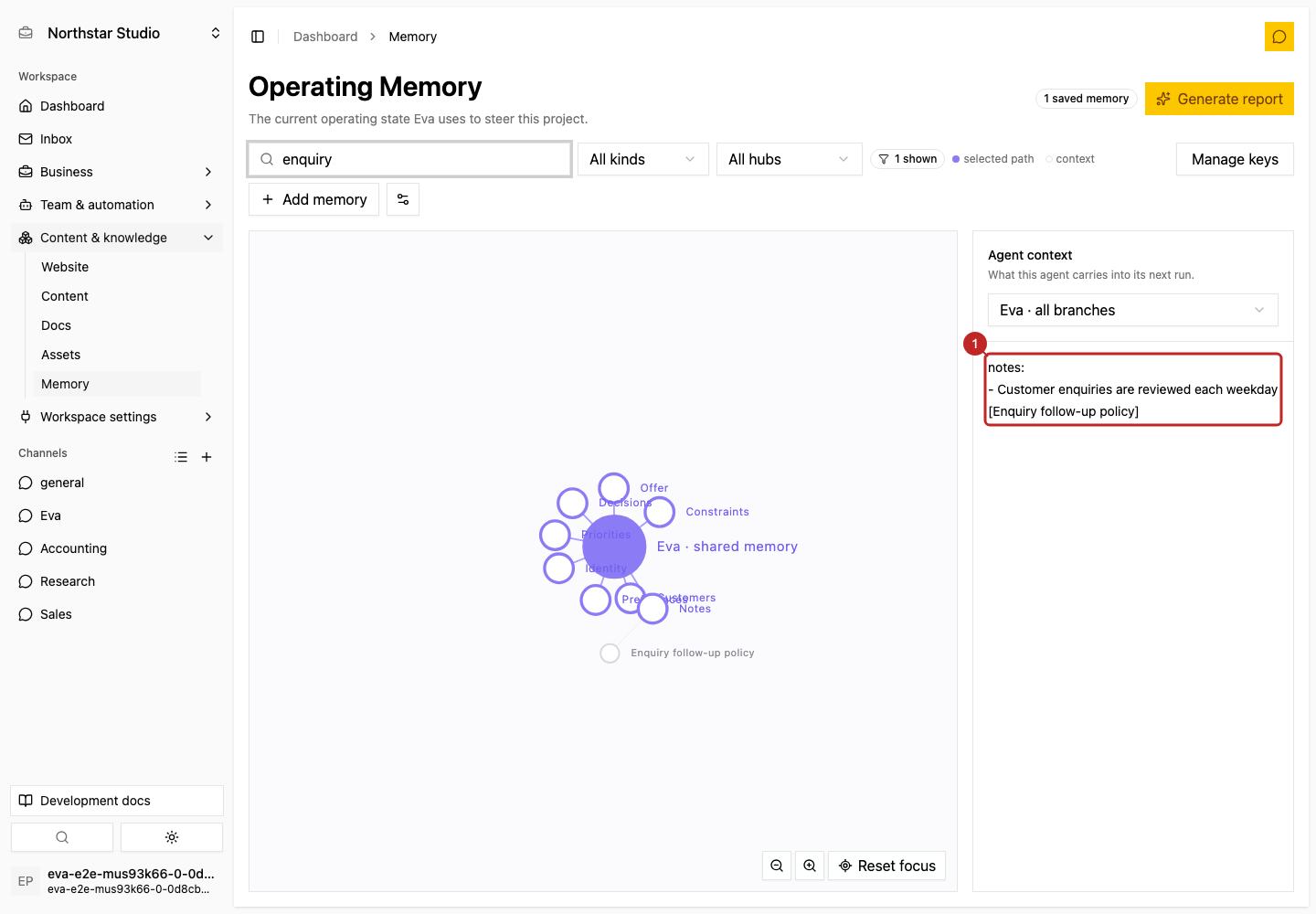
Task: Open the All kinds dropdown
Action: [x=643, y=159]
